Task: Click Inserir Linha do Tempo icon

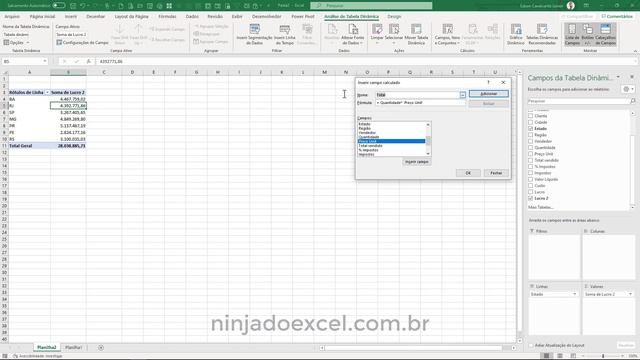Action: point(284,29)
